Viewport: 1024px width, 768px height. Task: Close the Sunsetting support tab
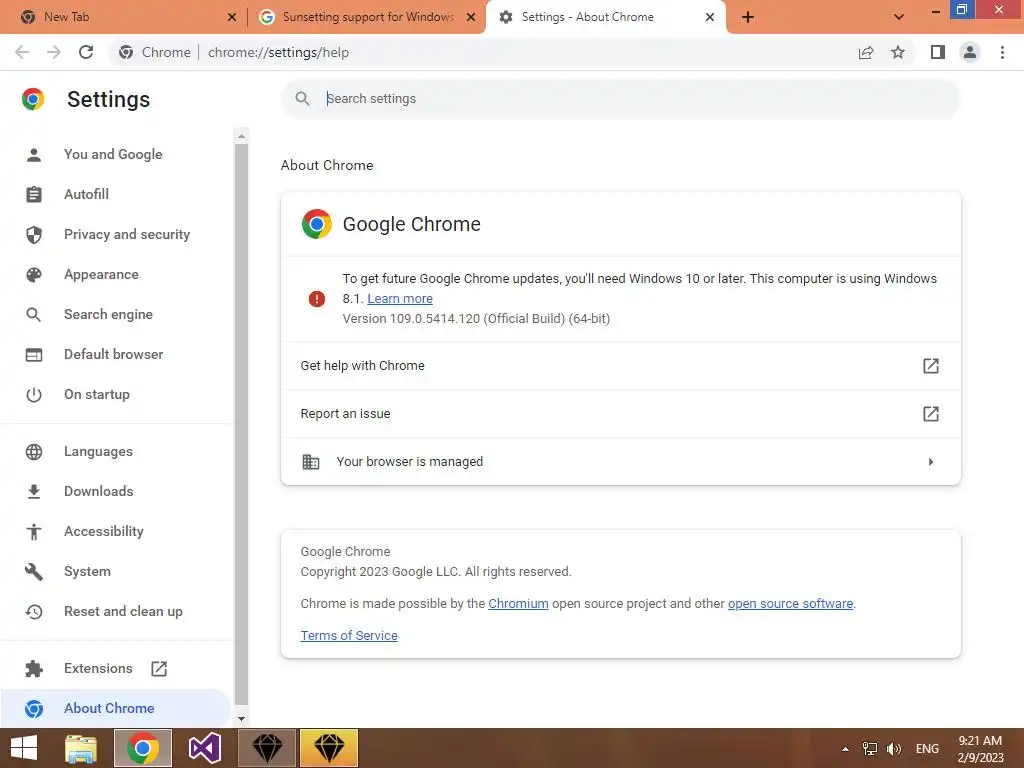471,17
